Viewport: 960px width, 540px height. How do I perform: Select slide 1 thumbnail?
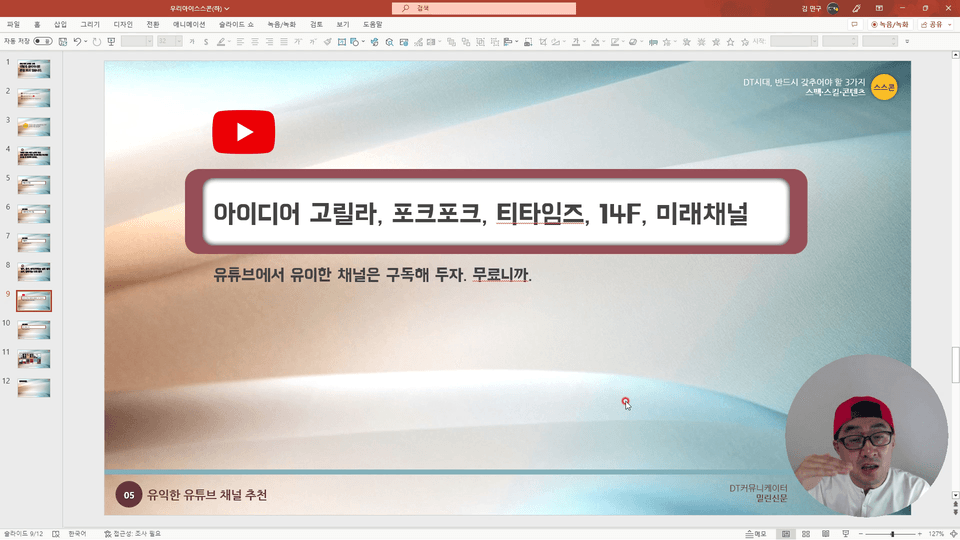click(x=34, y=69)
